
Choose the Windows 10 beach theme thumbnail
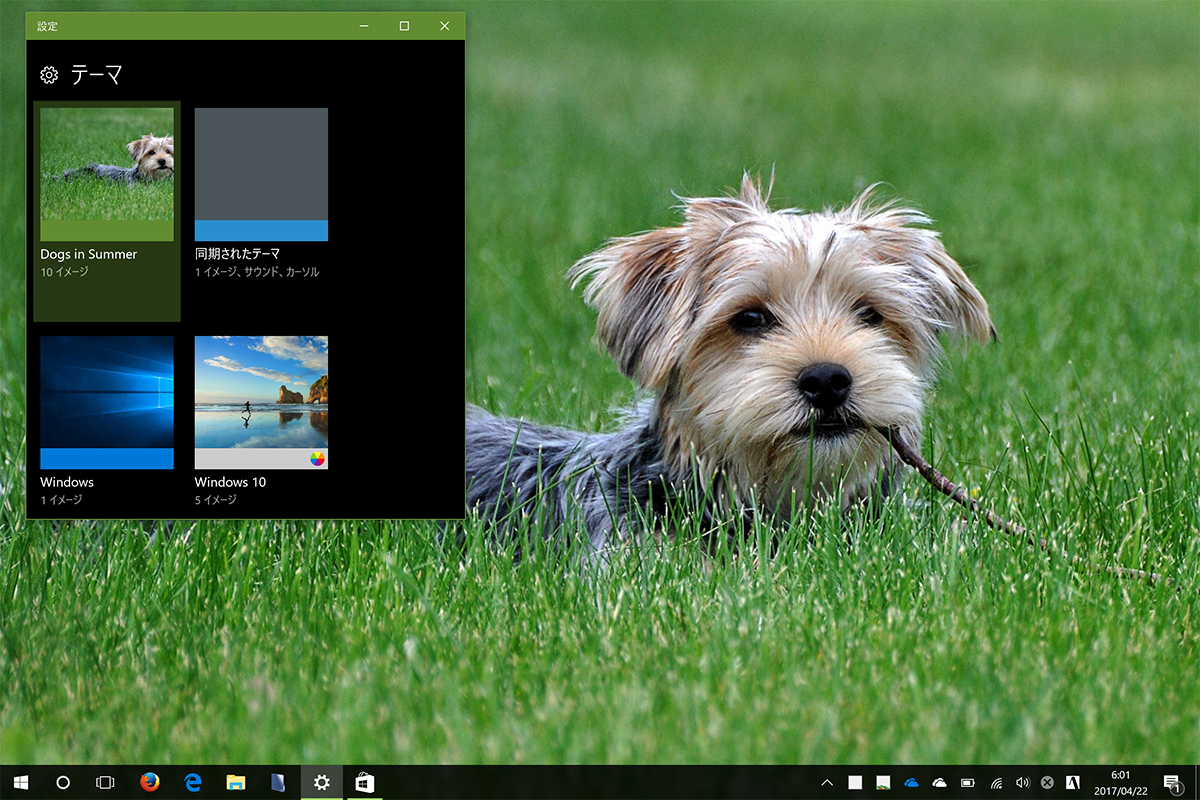point(261,402)
